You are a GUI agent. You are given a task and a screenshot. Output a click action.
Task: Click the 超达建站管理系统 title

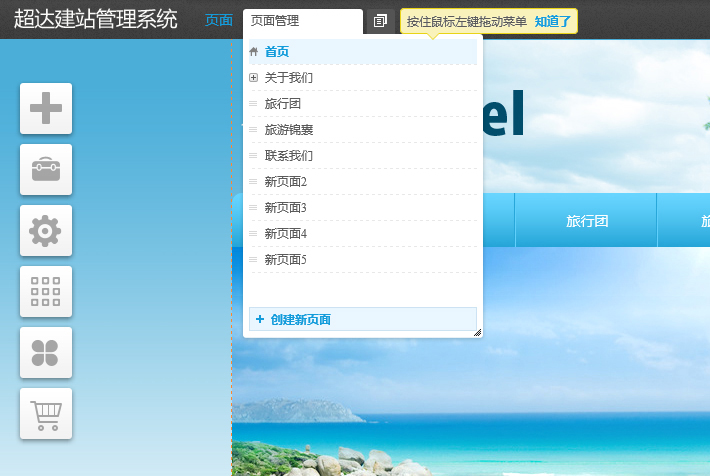click(95, 19)
